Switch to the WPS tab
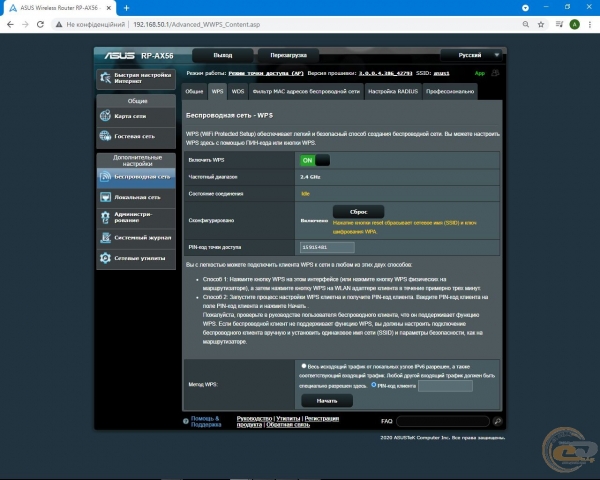Image resolution: width=600 pixels, height=480 pixels. 217,91
